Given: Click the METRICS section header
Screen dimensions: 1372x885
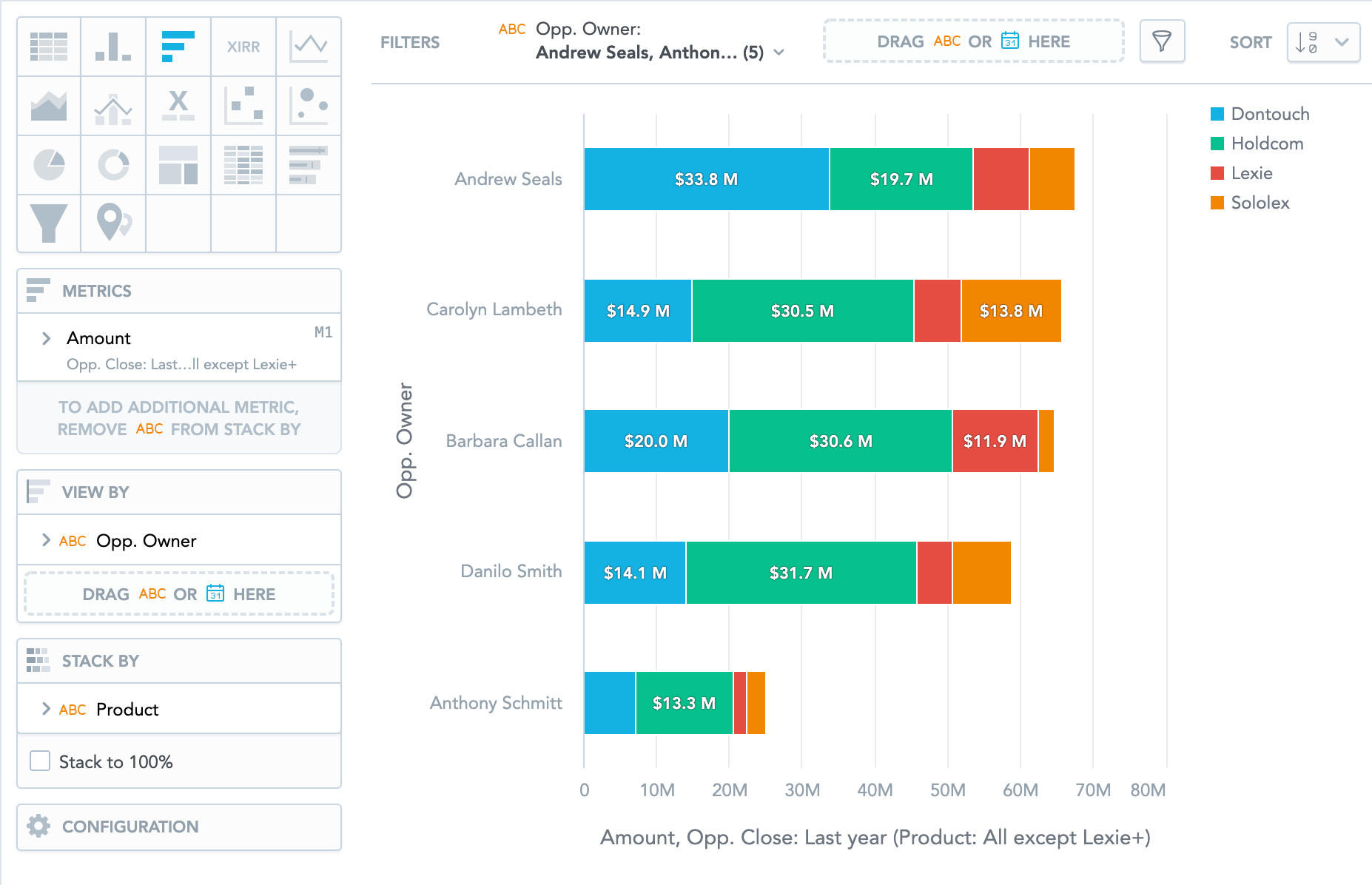Looking at the screenshot, I should (x=179, y=291).
